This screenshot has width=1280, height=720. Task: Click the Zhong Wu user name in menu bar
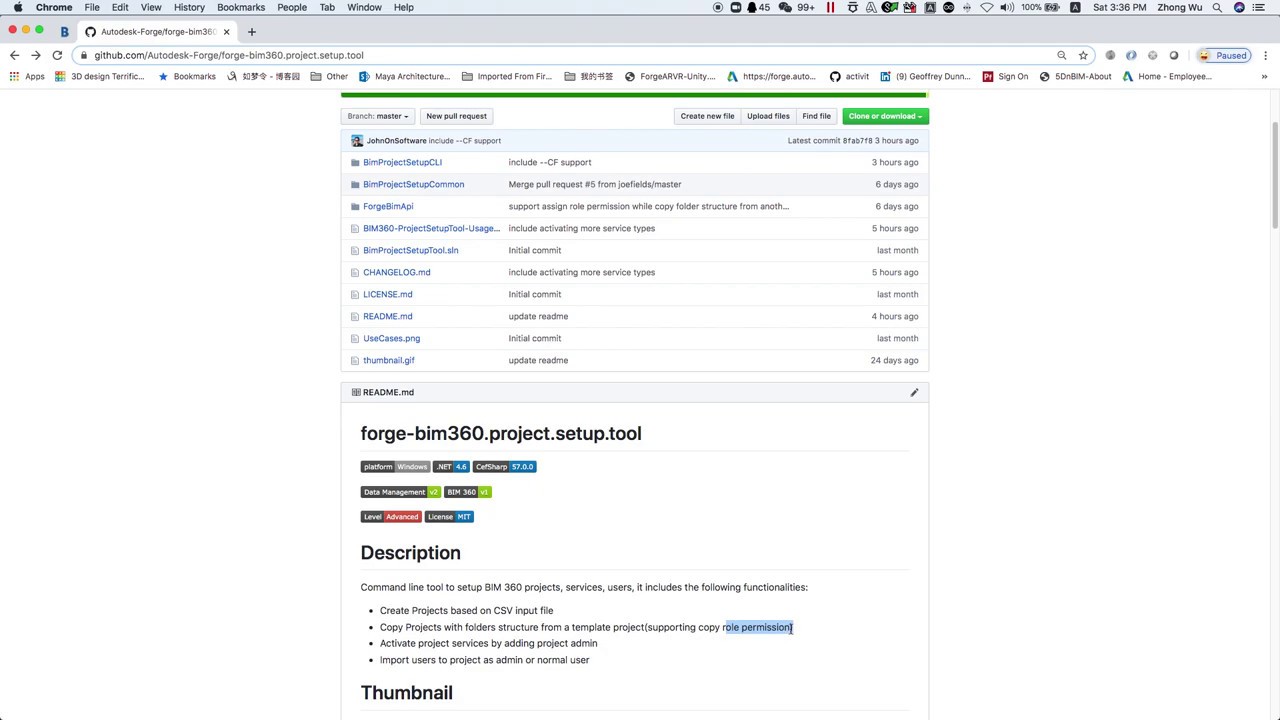pos(1179,7)
